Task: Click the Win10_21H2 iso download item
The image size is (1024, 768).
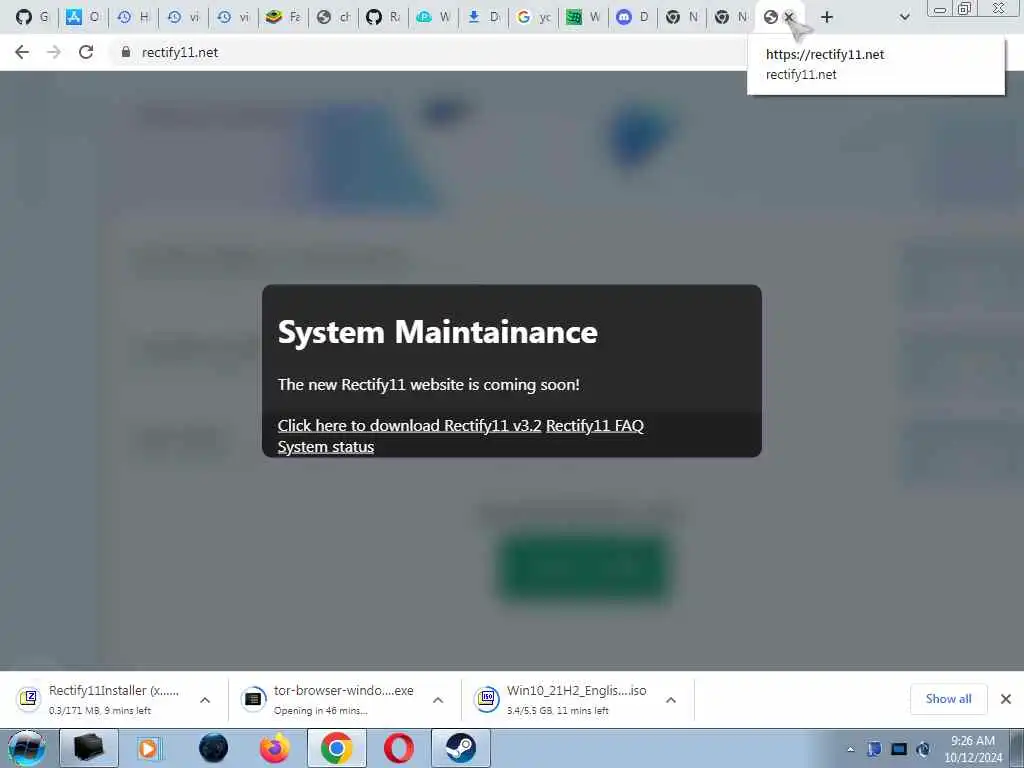Action: point(577,699)
